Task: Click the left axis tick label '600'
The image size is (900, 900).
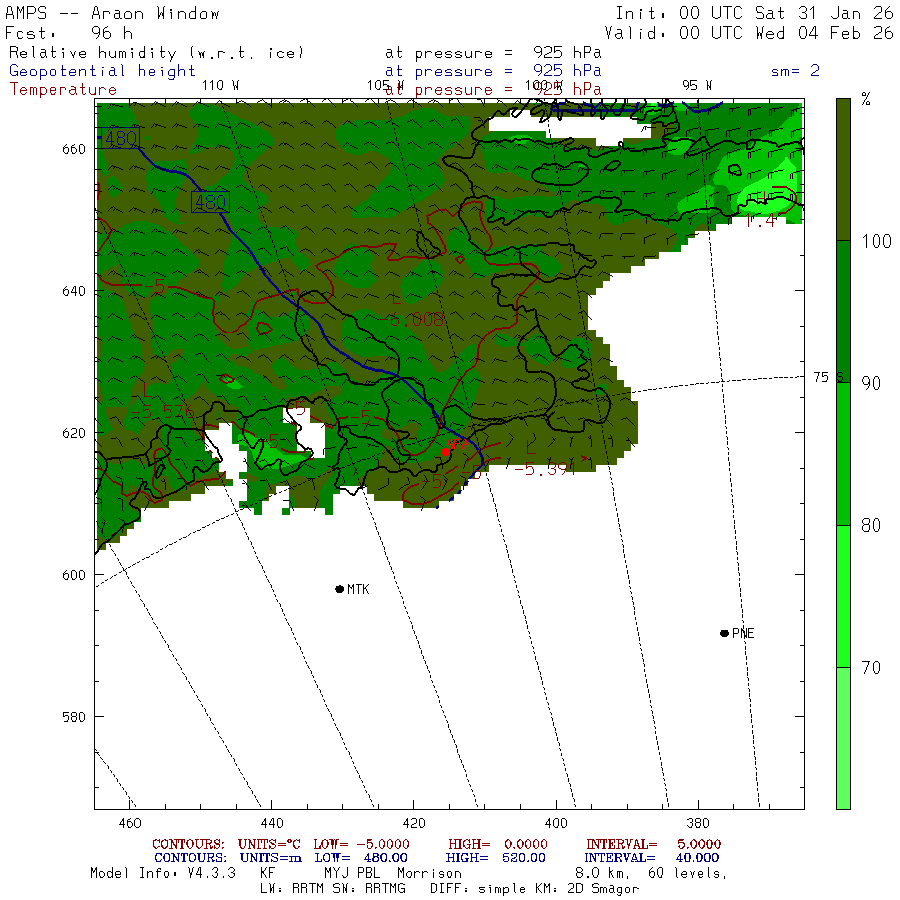Action: pos(73,575)
